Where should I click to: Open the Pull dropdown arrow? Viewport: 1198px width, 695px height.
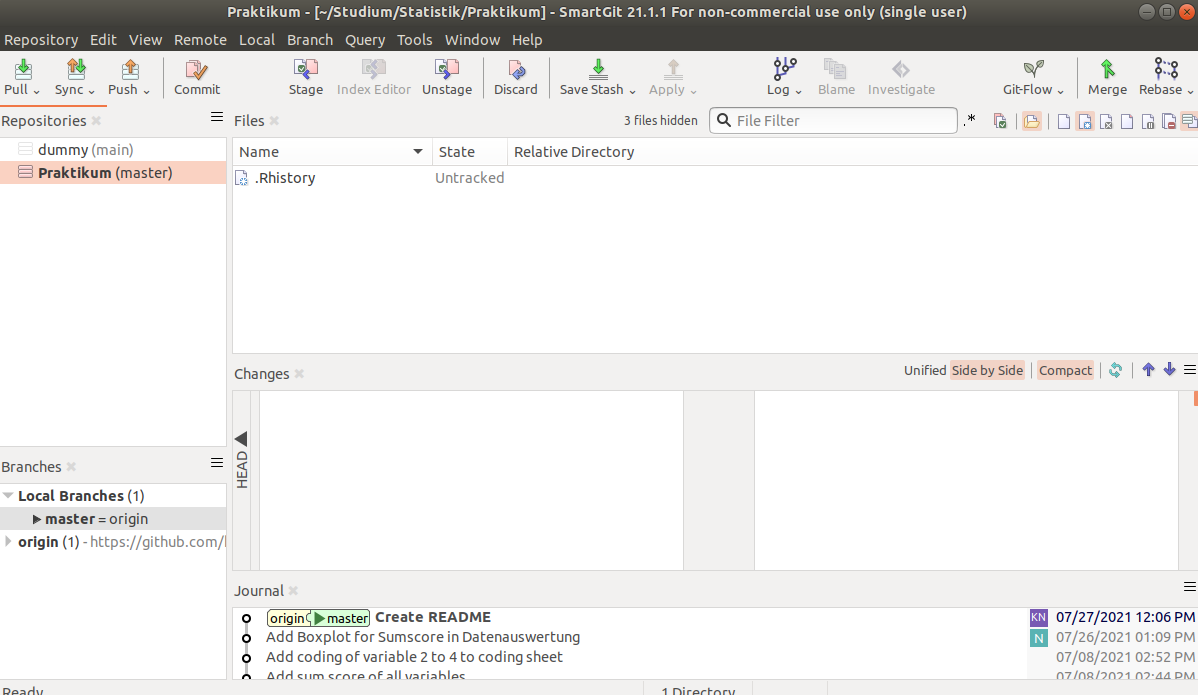[x=36, y=91]
